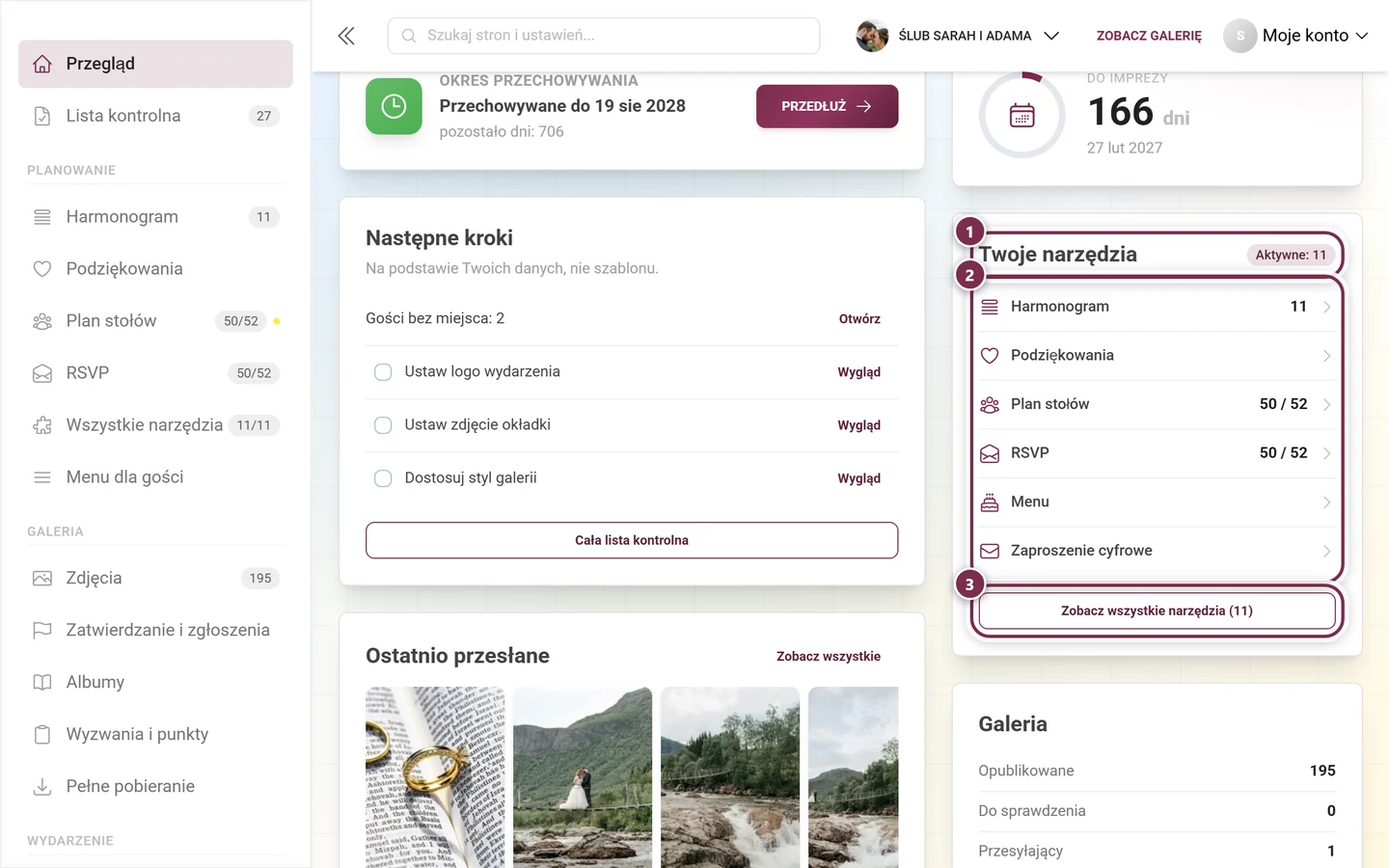
Task: Click Otwórz link for Gości bez miejsca
Action: tap(859, 319)
